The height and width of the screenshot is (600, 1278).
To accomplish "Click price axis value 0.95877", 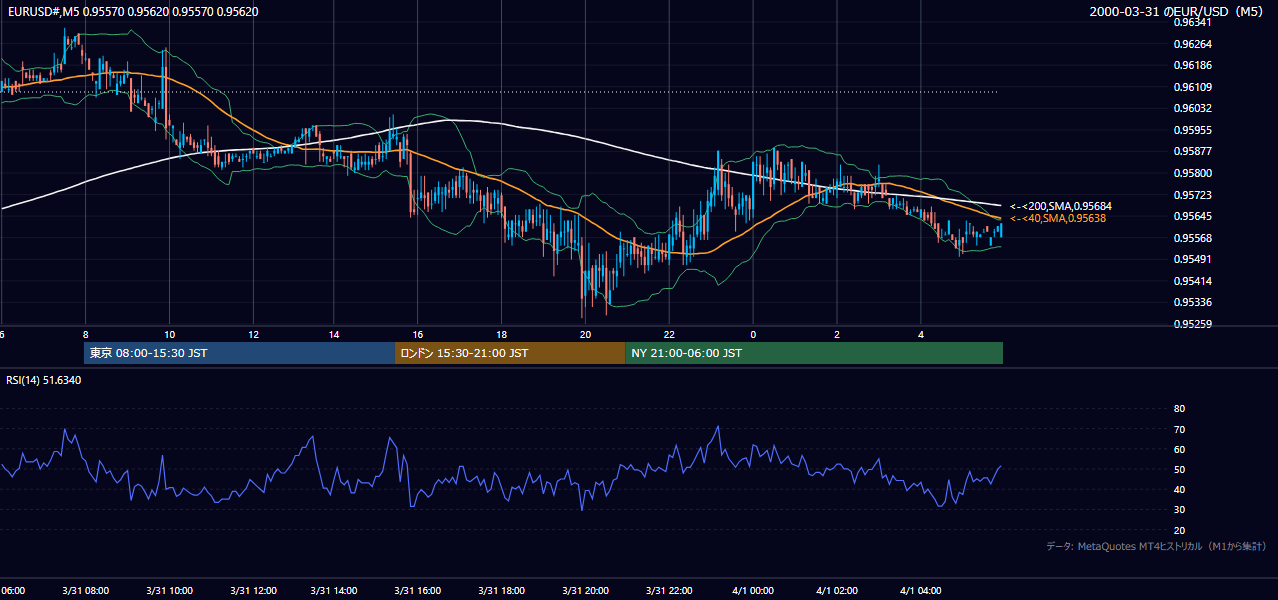I will [1192, 152].
